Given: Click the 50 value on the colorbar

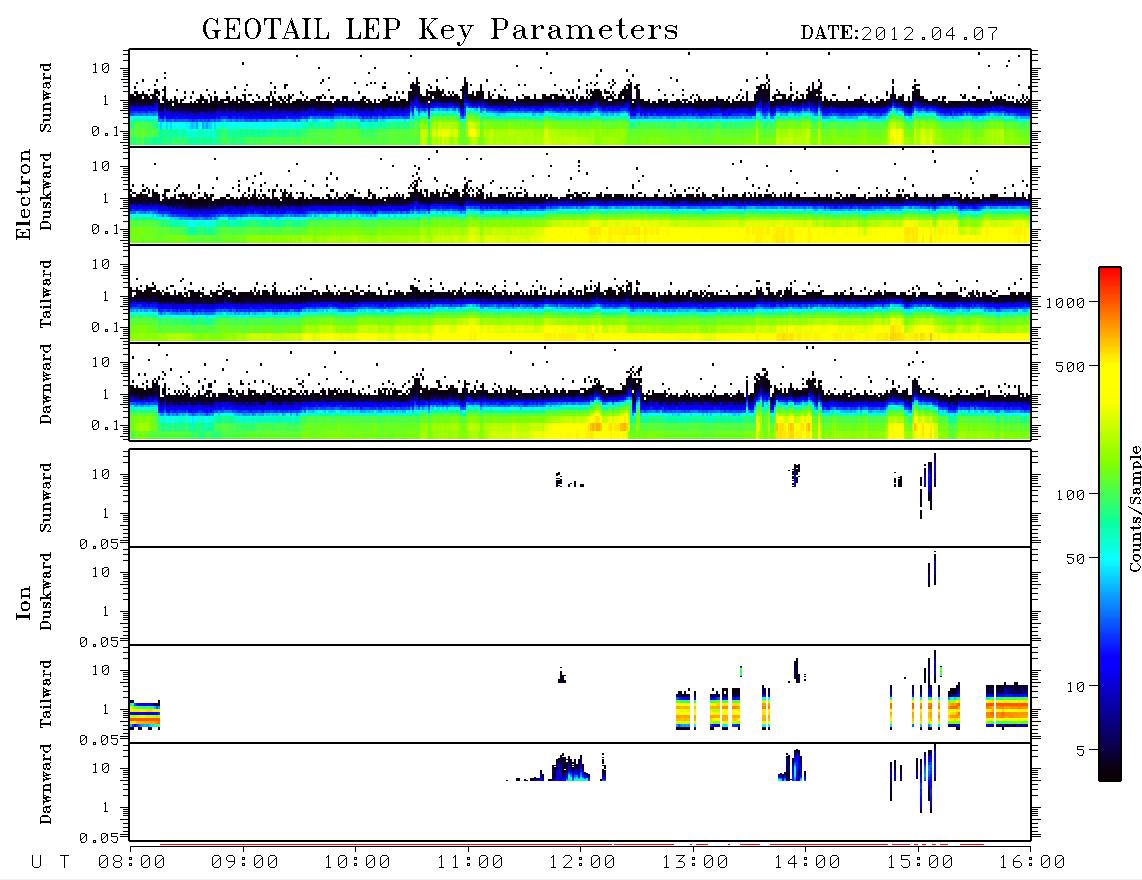Looking at the screenshot, I should [1075, 559].
